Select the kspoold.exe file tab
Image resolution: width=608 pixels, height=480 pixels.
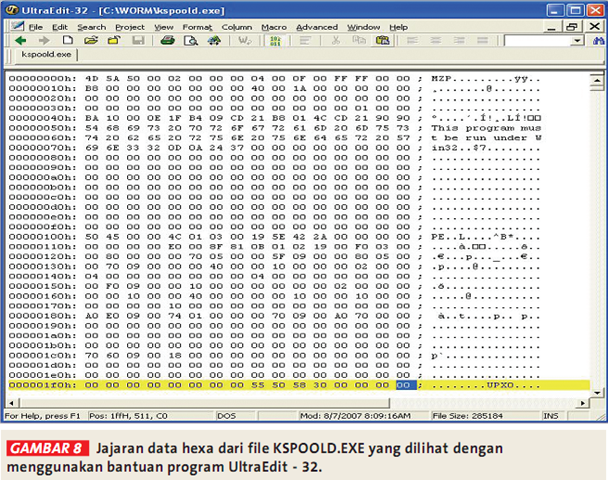click(x=46, y=54)
